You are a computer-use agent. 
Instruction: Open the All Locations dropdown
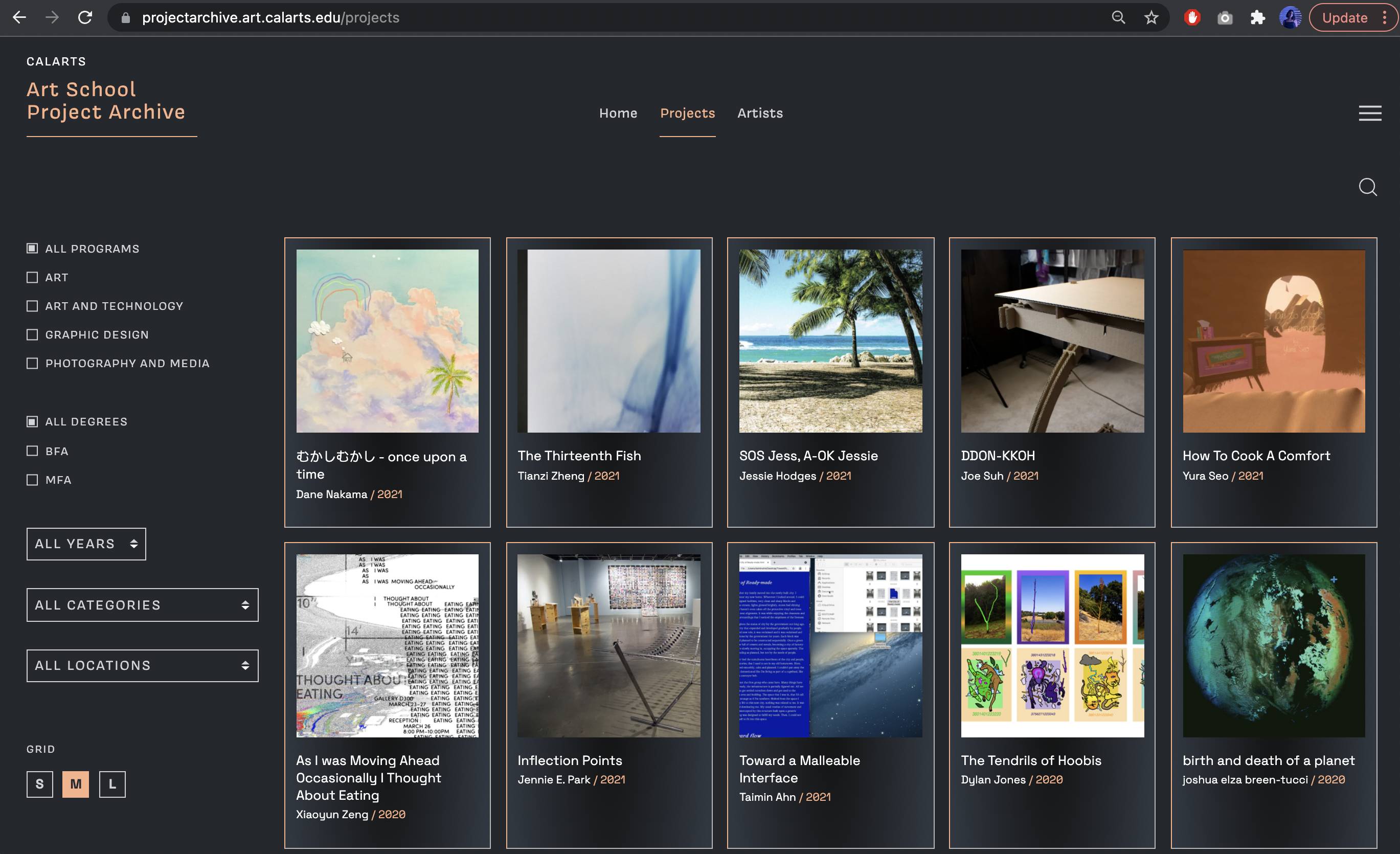point(142,665)
